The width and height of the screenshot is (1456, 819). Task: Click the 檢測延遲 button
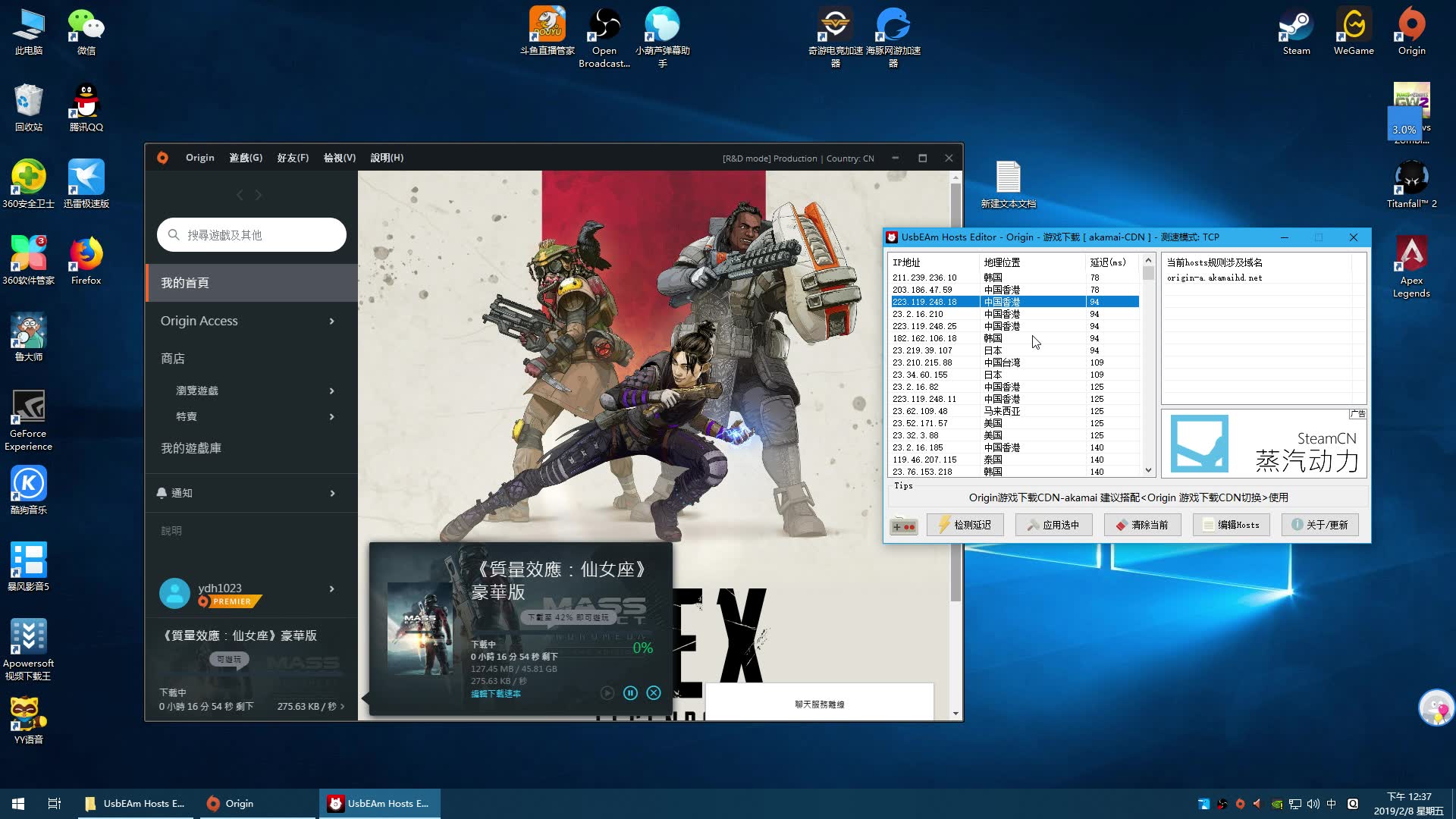pyautogui.click(x=965, y=525)
